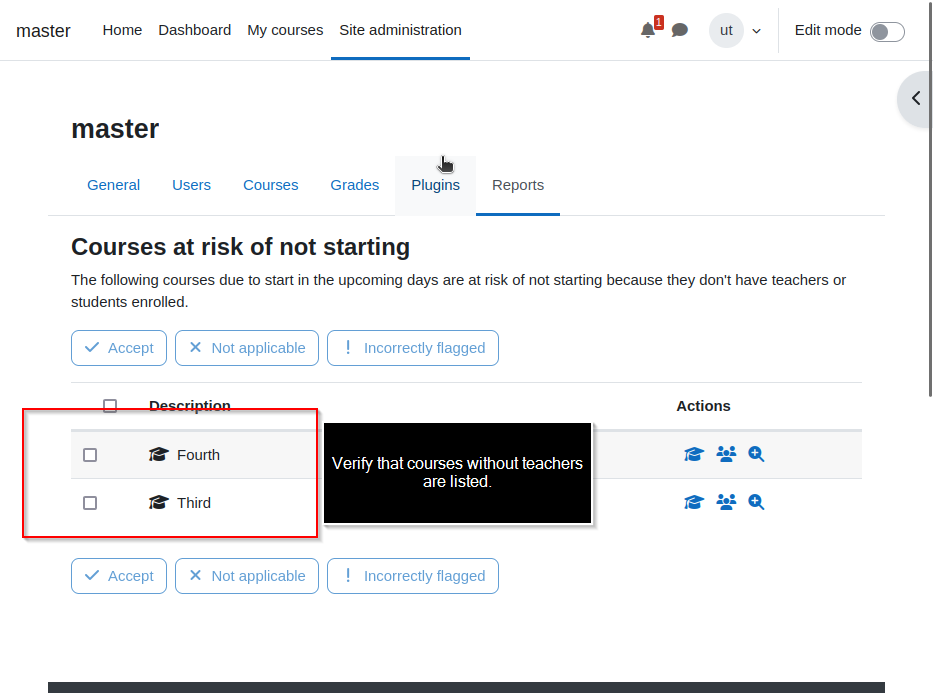
Task: Click the page vertical scrollbar
Action: click(931, 199)
